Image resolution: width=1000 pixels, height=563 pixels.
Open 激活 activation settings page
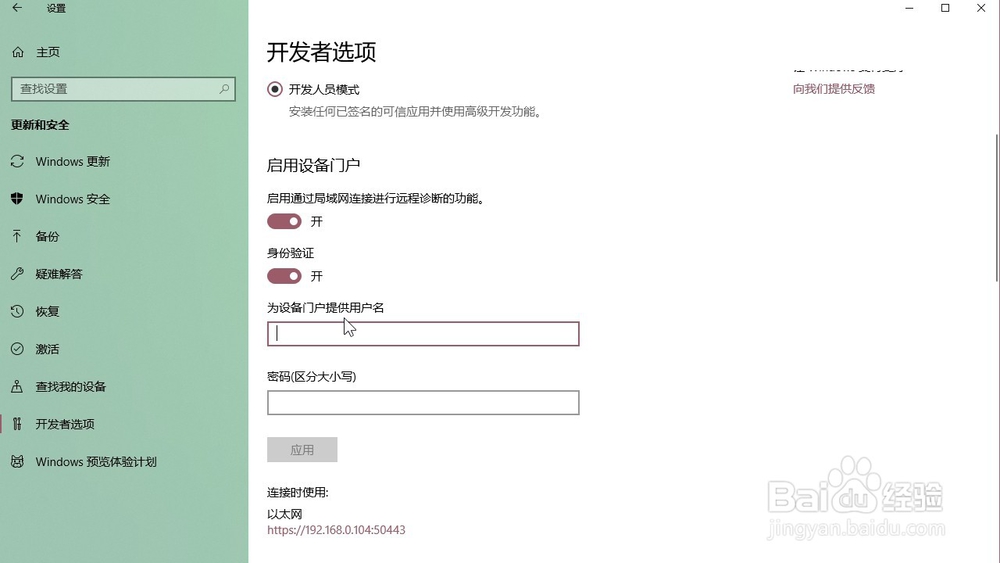47,349
